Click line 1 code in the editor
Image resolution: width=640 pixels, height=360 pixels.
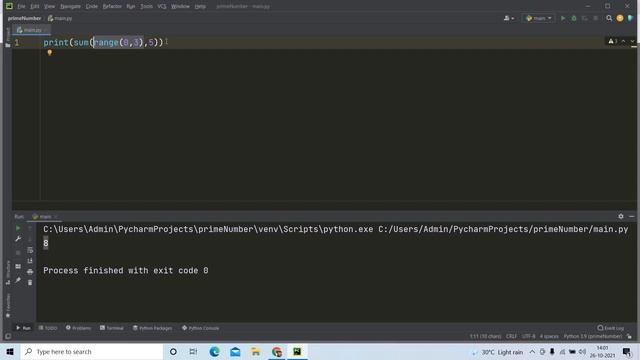pos(103,42)
